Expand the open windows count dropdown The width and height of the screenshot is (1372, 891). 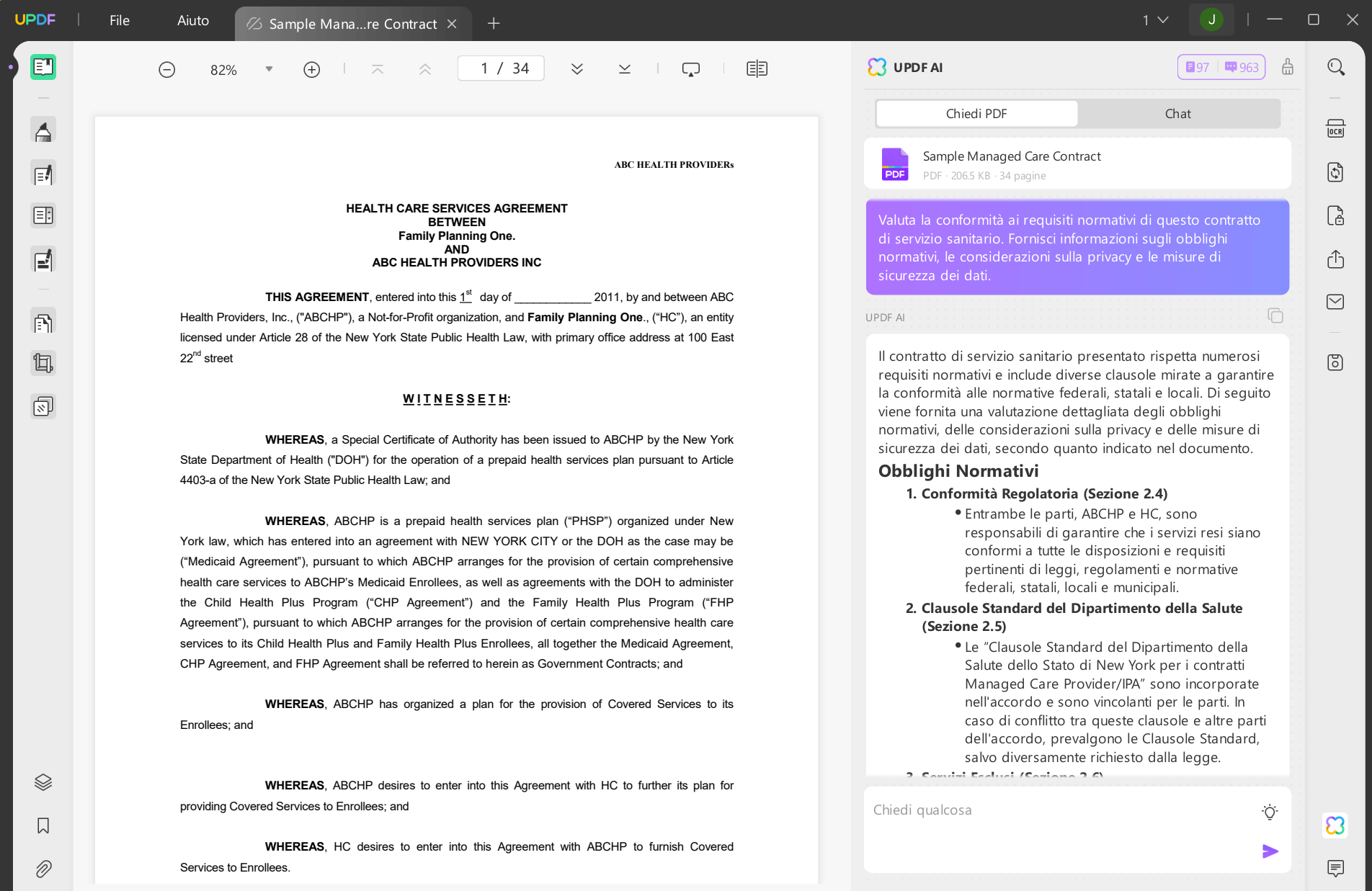pos(1155,20)
